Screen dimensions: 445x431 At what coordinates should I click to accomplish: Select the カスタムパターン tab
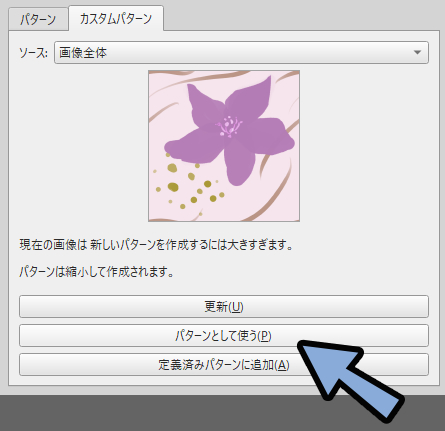[x=116, y=19]
